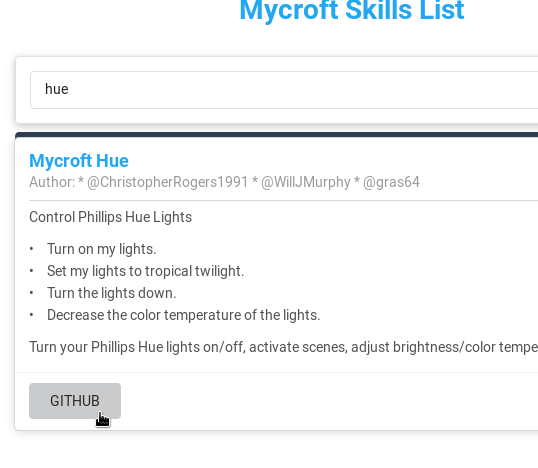Click the word "hue" inside search box
This screenshot has height=468, width=538.
[x=57, y=89]
